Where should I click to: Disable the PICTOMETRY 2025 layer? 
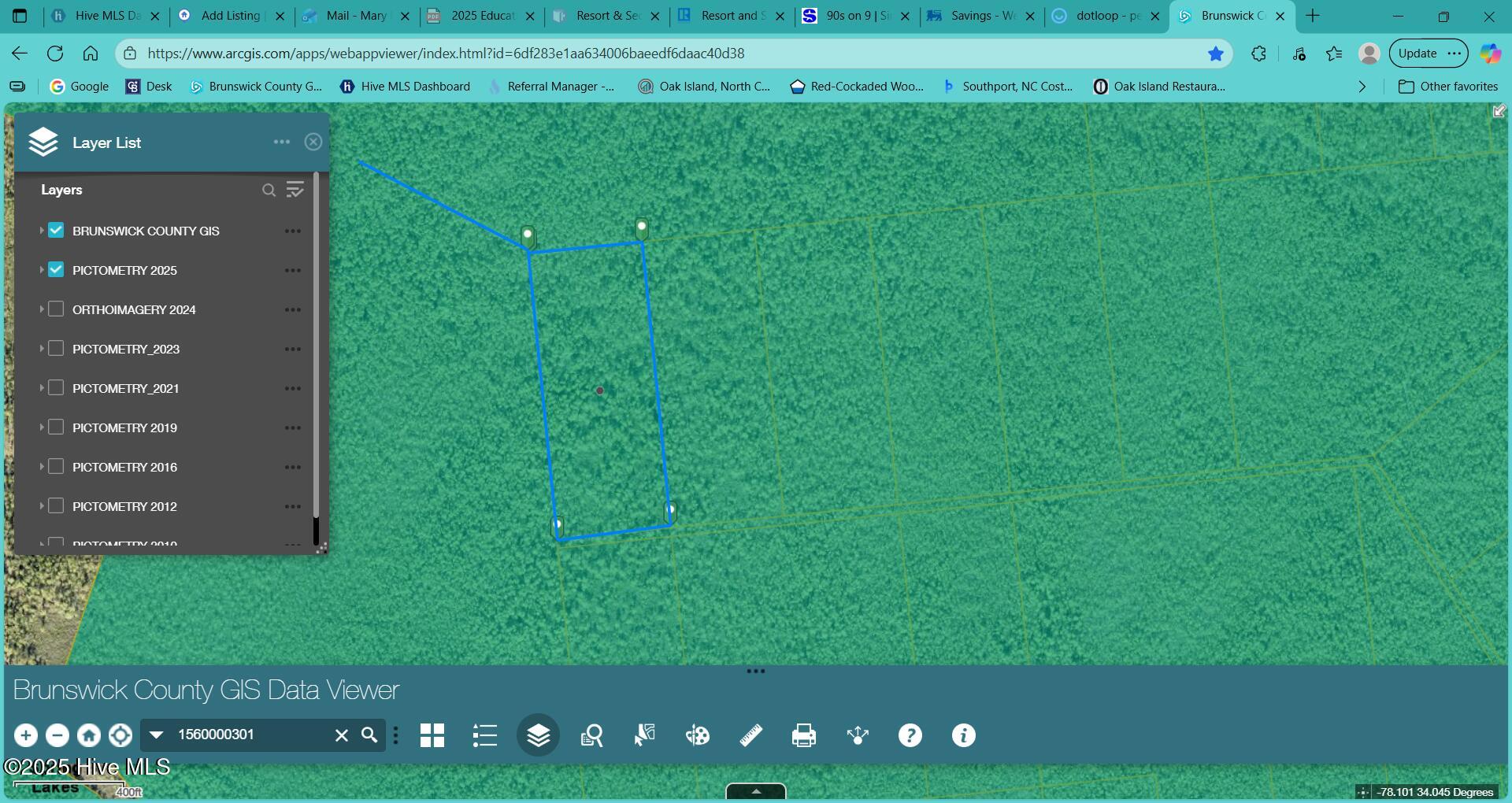click(55, 269)
